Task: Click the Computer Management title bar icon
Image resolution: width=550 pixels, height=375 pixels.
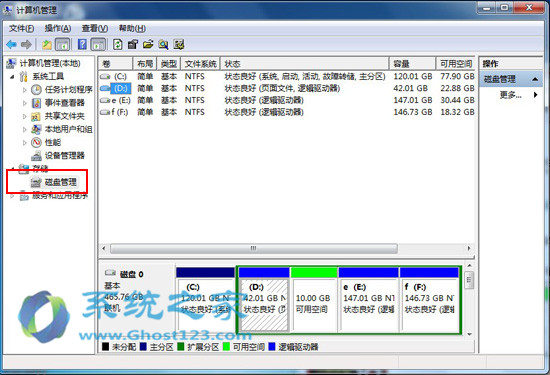Action: click(x=8, y=11)
